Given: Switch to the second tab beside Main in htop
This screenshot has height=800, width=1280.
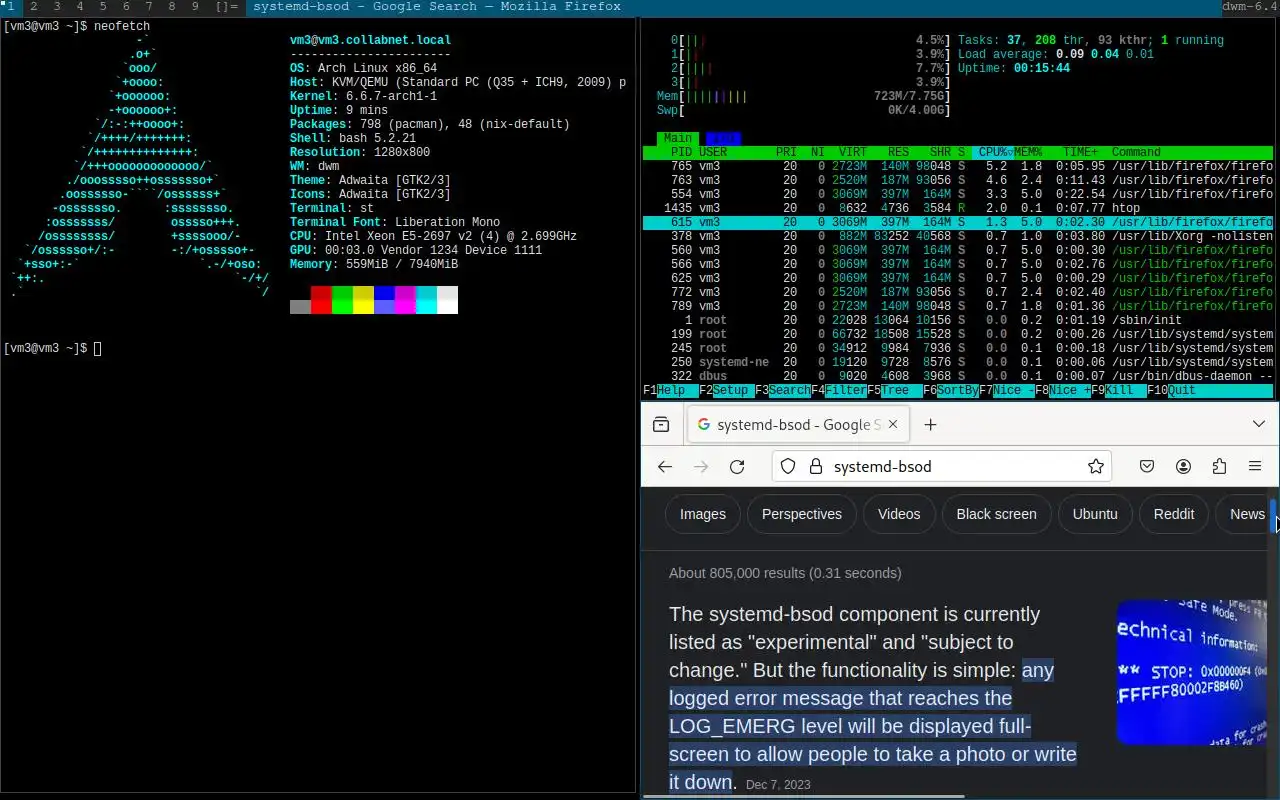Looking at the screenshot, I should 723,138.
